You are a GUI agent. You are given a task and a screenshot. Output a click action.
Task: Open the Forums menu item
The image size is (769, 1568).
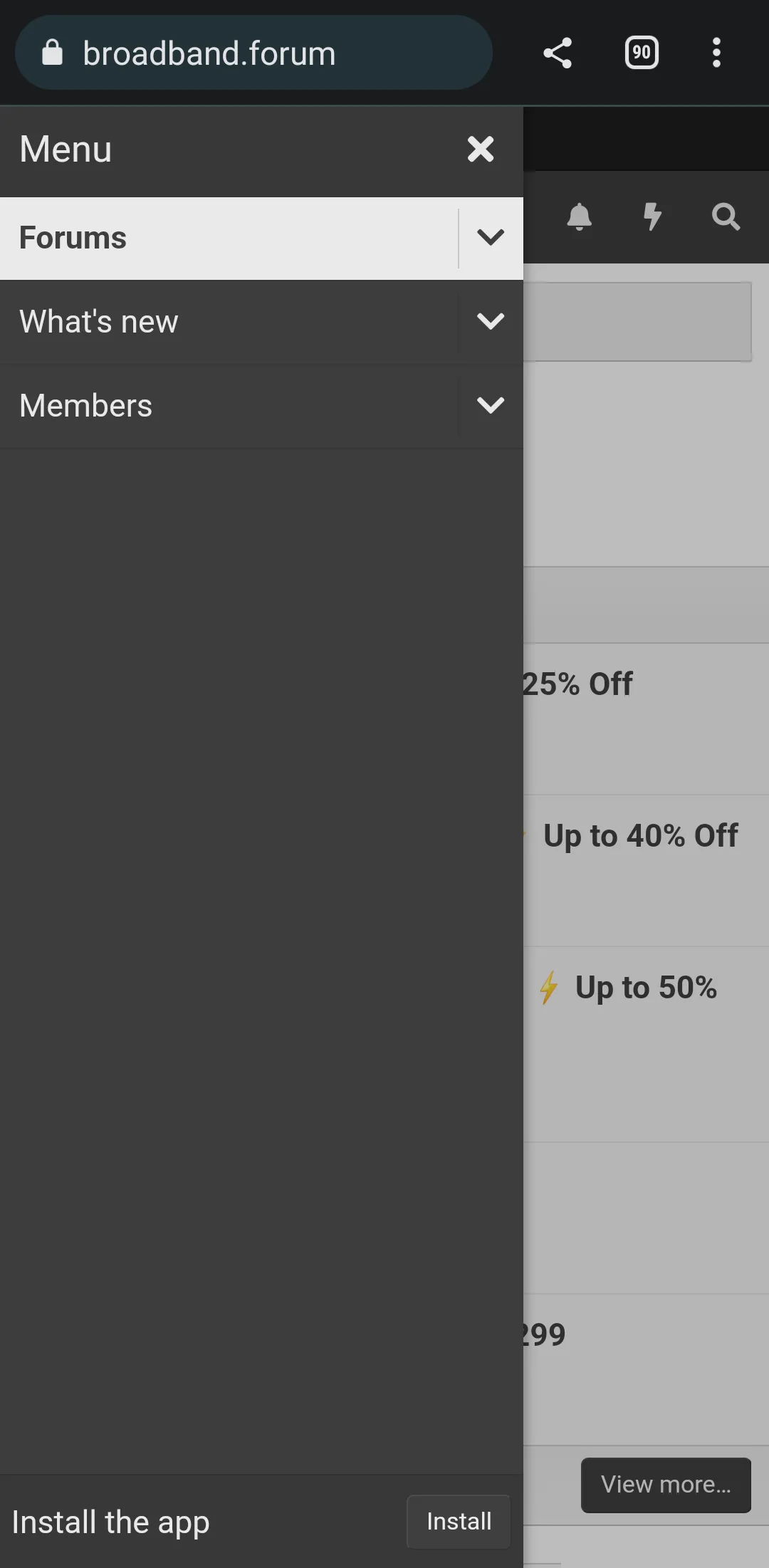pos(73,238)
